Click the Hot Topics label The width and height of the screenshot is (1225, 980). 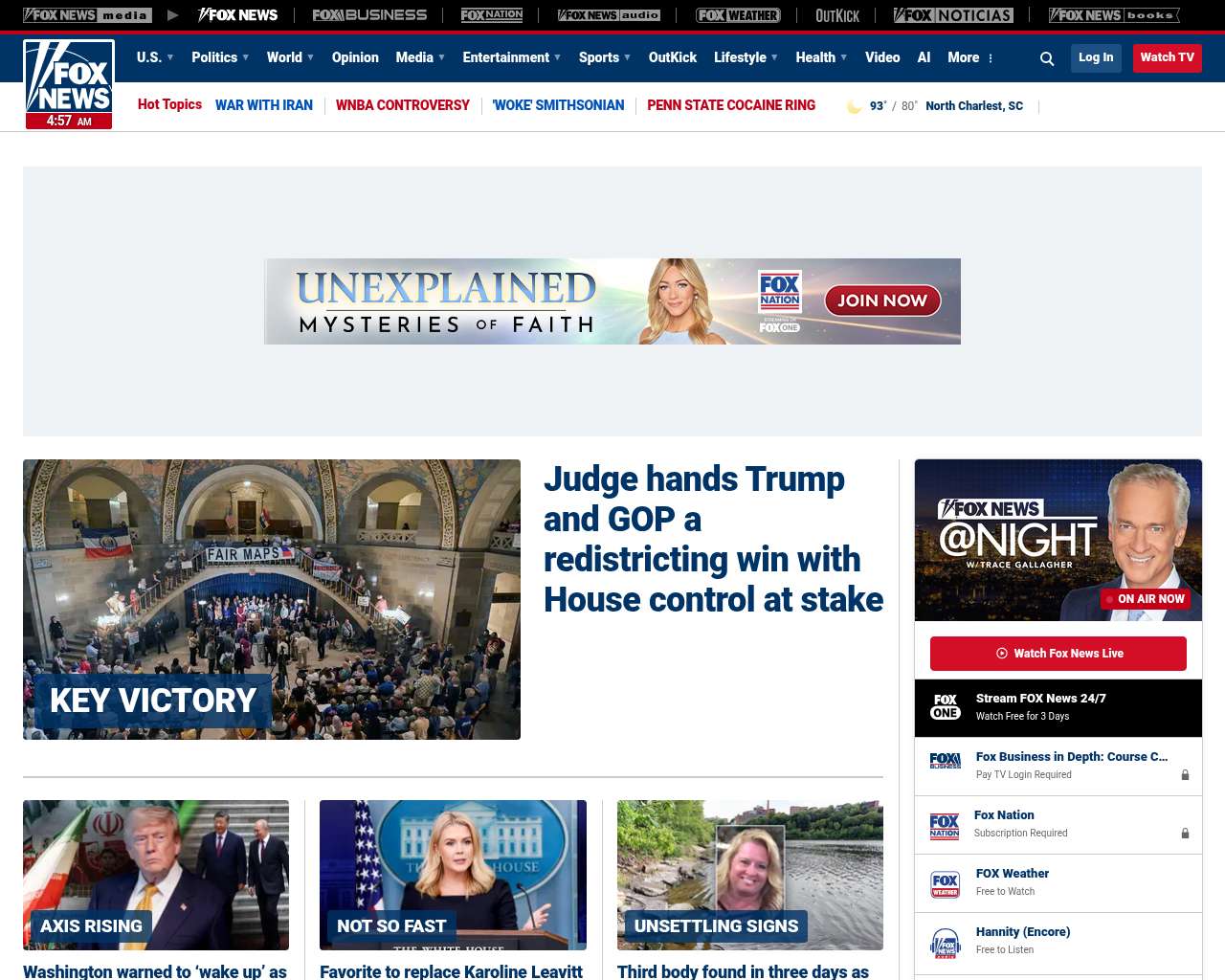click(169, 104)
